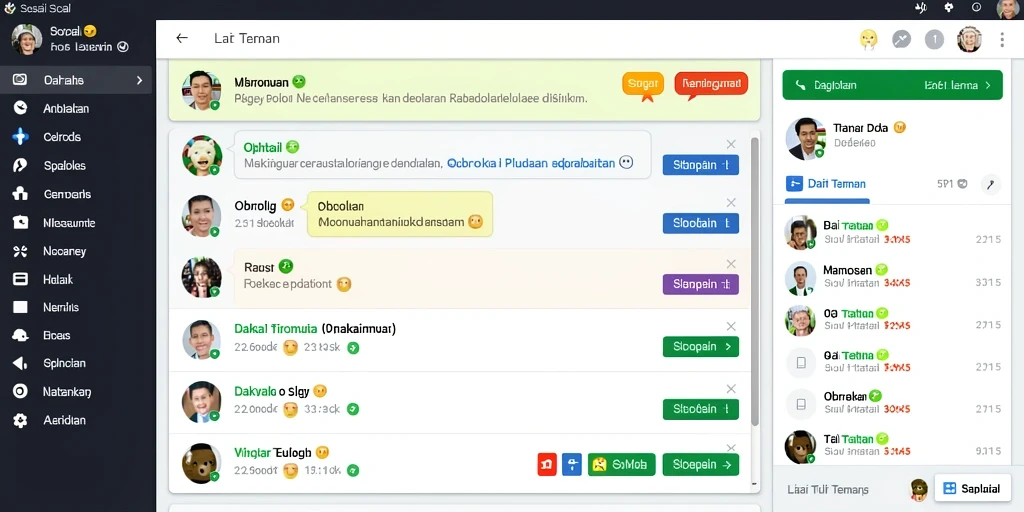1024x512 pixels.
Task: Open the profile avatar in the header bar
Action: pos(969,39)
